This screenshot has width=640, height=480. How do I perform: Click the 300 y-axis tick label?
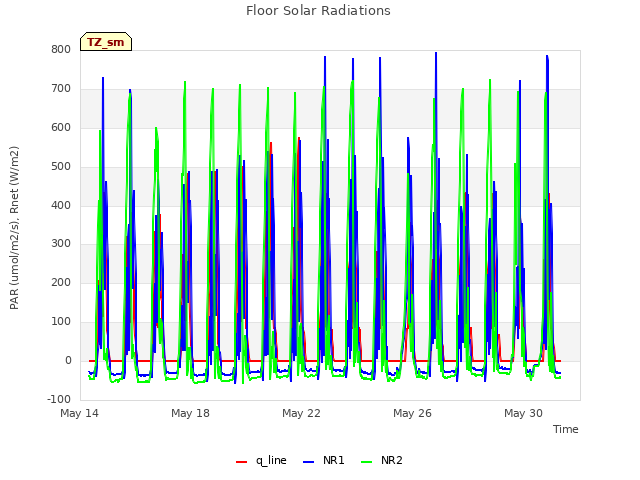(x=61, y=244)
